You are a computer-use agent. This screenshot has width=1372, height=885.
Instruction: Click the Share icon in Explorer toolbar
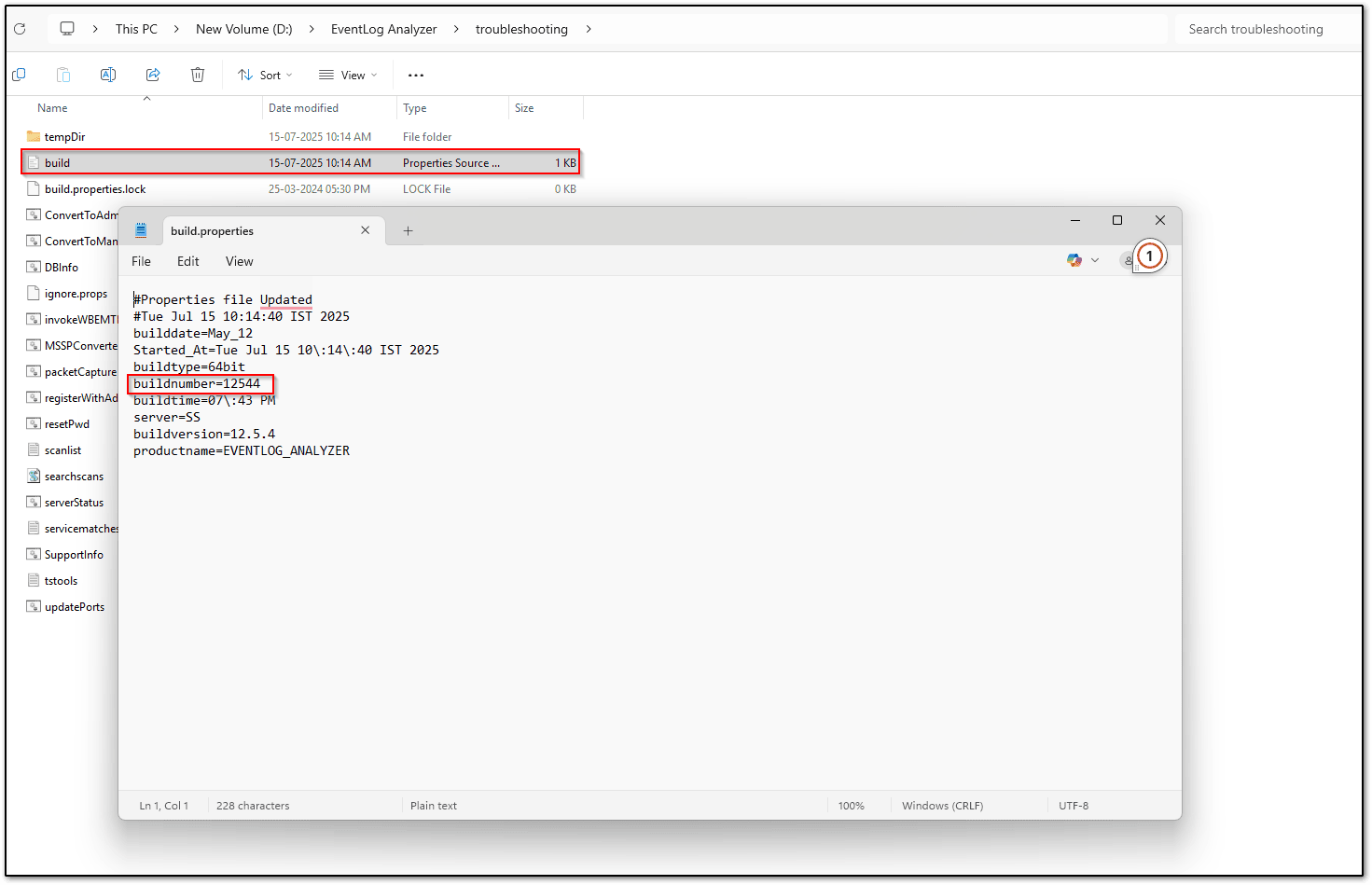(153, 75)
